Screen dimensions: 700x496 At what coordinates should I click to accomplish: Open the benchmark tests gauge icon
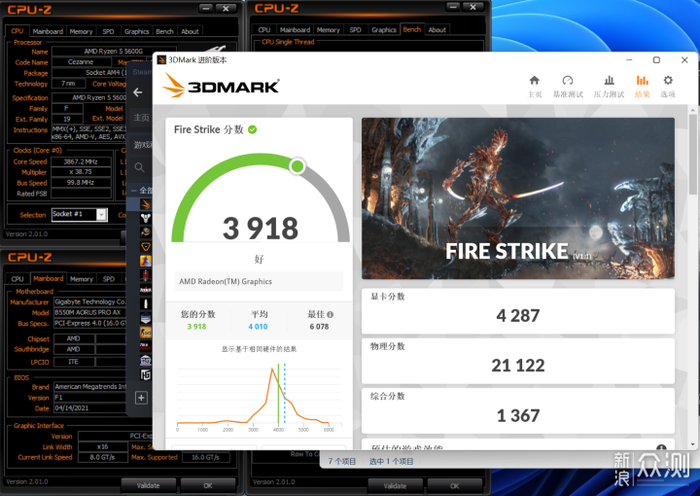coord(567,80)
